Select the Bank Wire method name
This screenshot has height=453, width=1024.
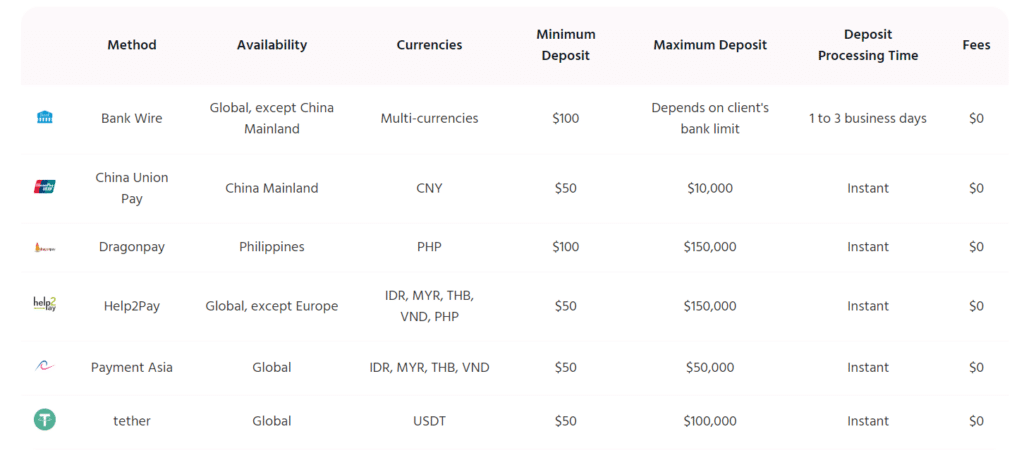[x=132, y=119]
